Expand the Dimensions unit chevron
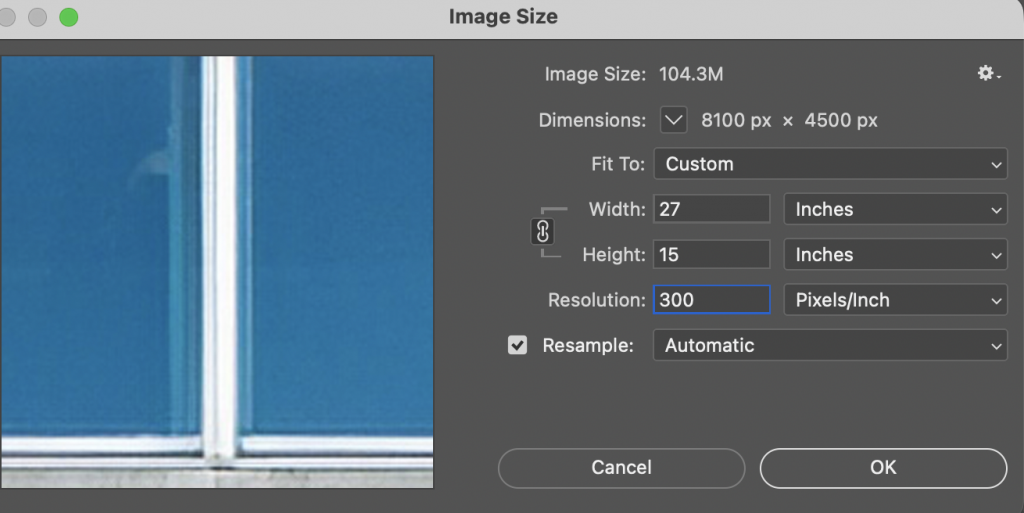1024x513 pixels. (x=674, y=121)
